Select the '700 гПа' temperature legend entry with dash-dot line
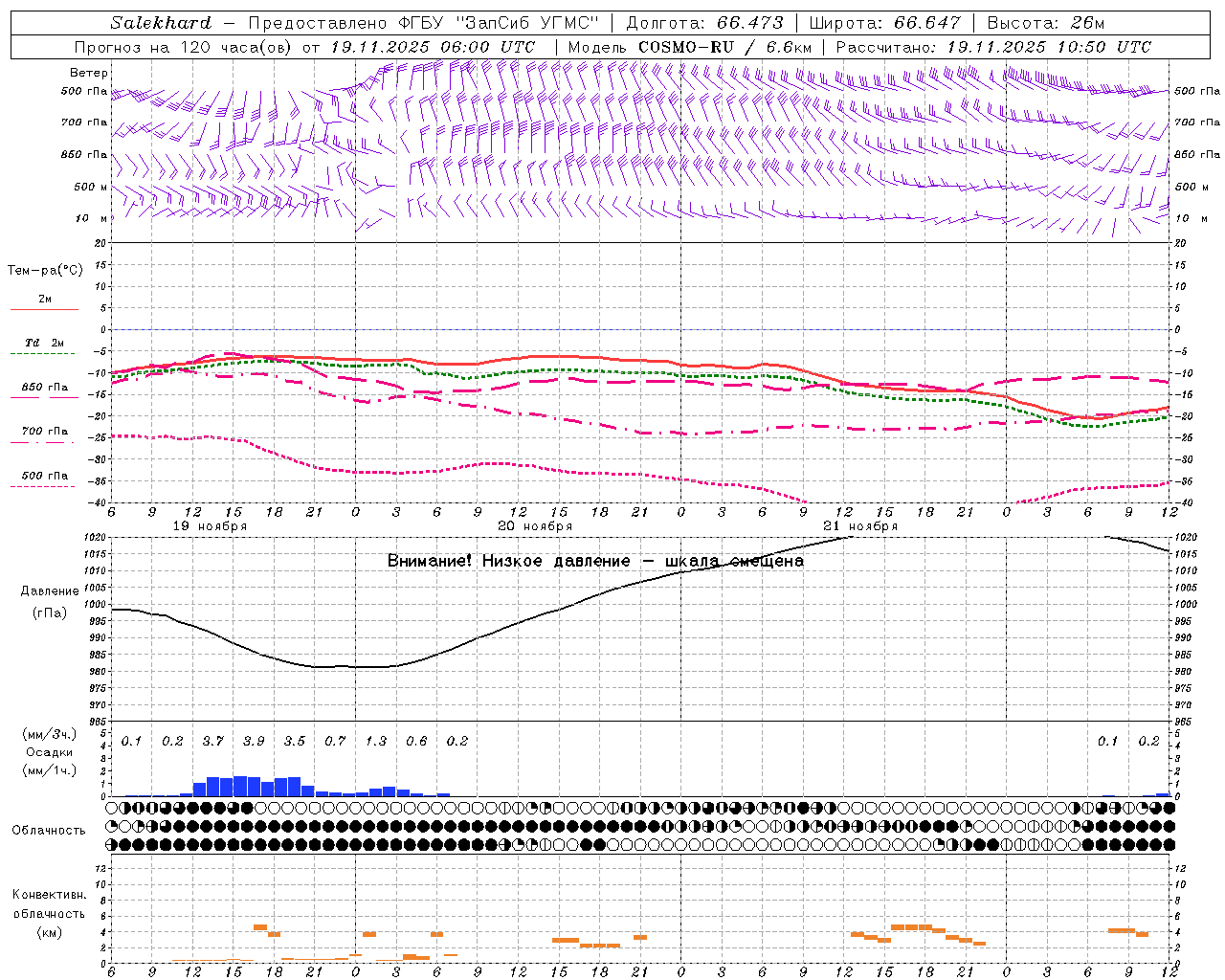Screen dimensions: 1225x980 click(x=45, y=432)
